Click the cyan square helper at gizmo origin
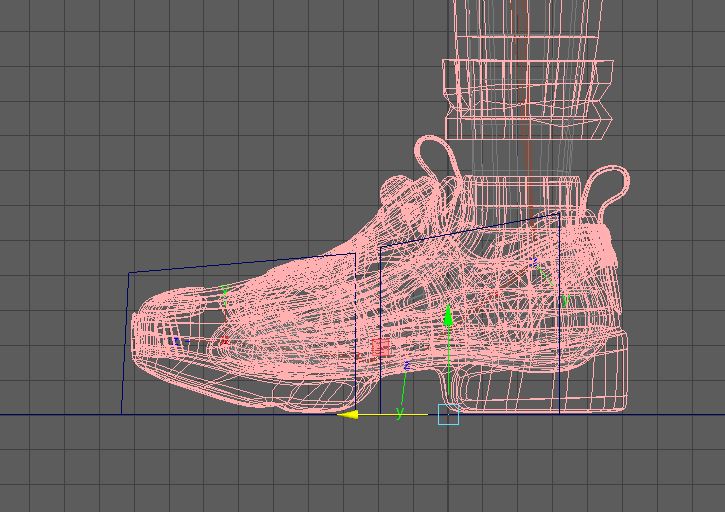The width and height of the screenshot is (725, 512). tap(449, 414)
